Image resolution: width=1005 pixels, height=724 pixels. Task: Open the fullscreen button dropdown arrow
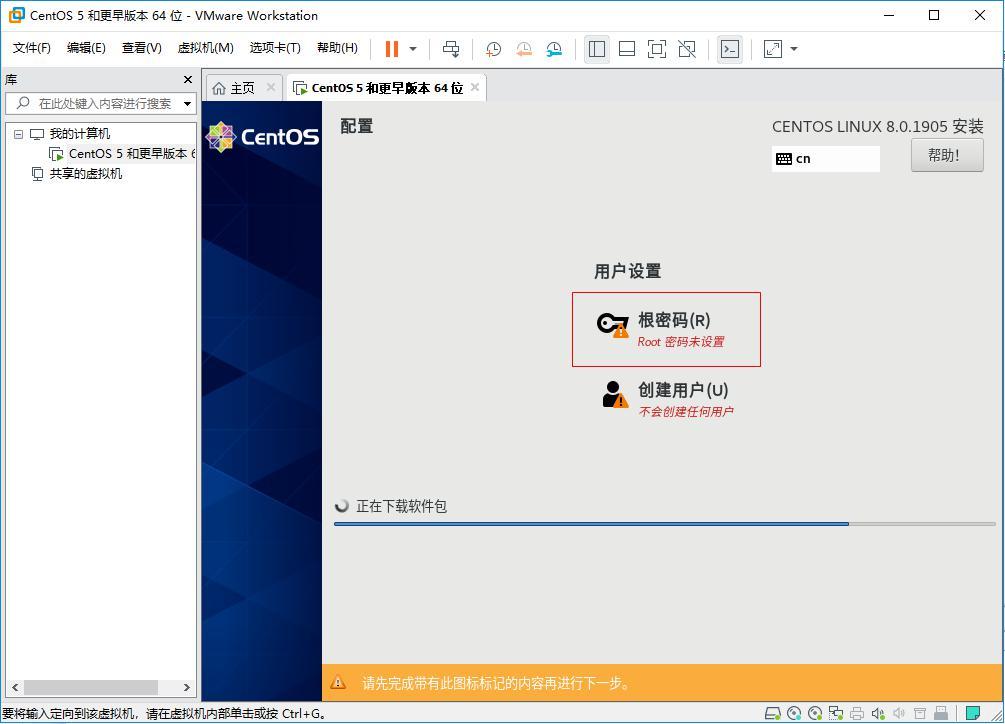[x=792, y=48]
